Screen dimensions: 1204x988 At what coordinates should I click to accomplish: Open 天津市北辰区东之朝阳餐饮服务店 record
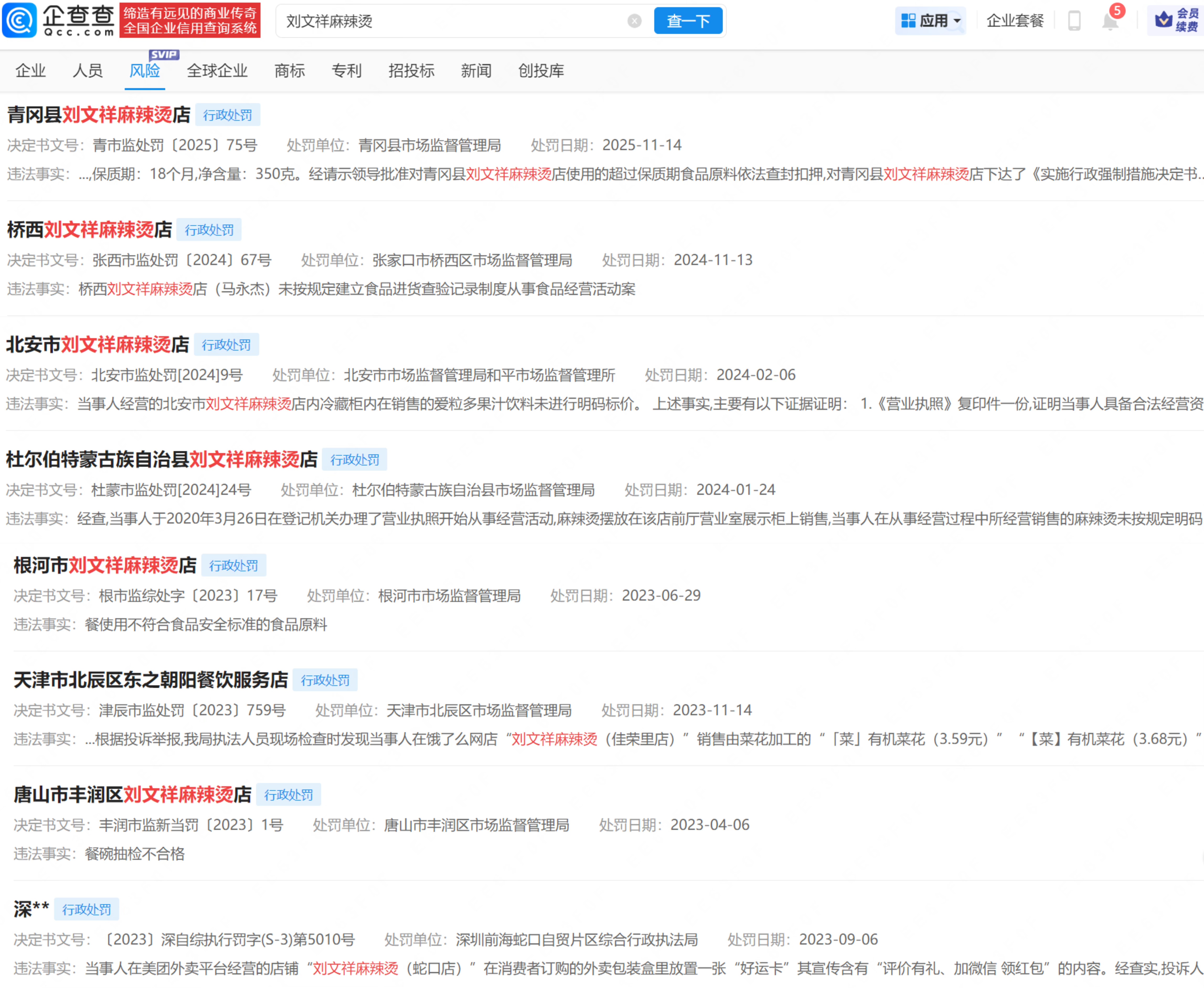pyautogui.click(x=150, y=680)
